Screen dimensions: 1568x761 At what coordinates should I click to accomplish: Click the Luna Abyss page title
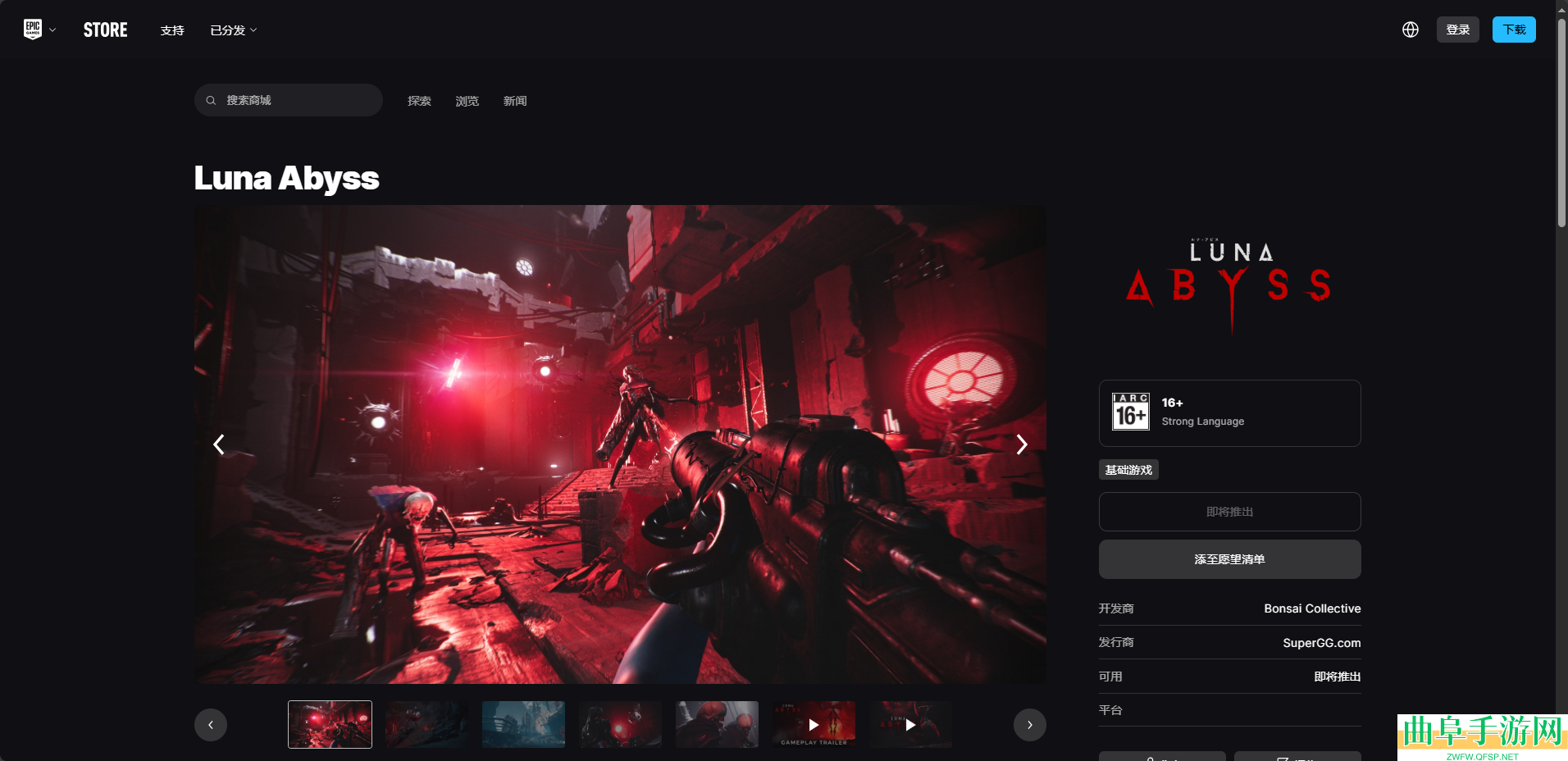coord(287,178)
